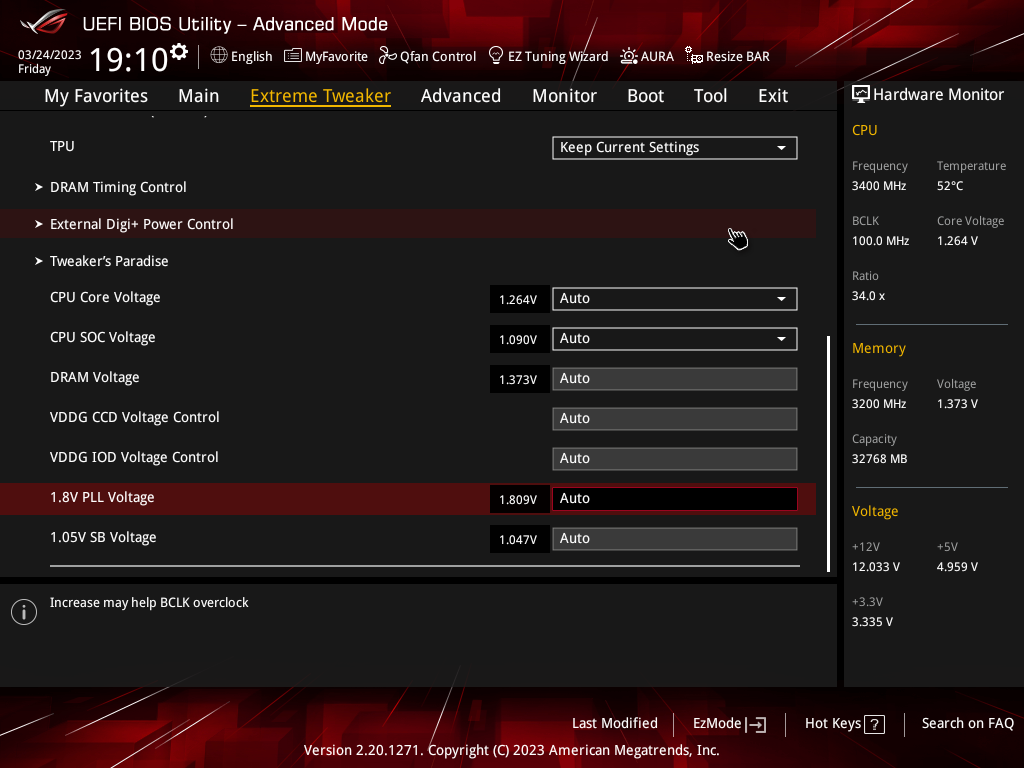The width and height of the screenshot is (1024, 768).
Task: Click the CPU frequency 3400 MHz value
Action: click(x=879, y=186)
